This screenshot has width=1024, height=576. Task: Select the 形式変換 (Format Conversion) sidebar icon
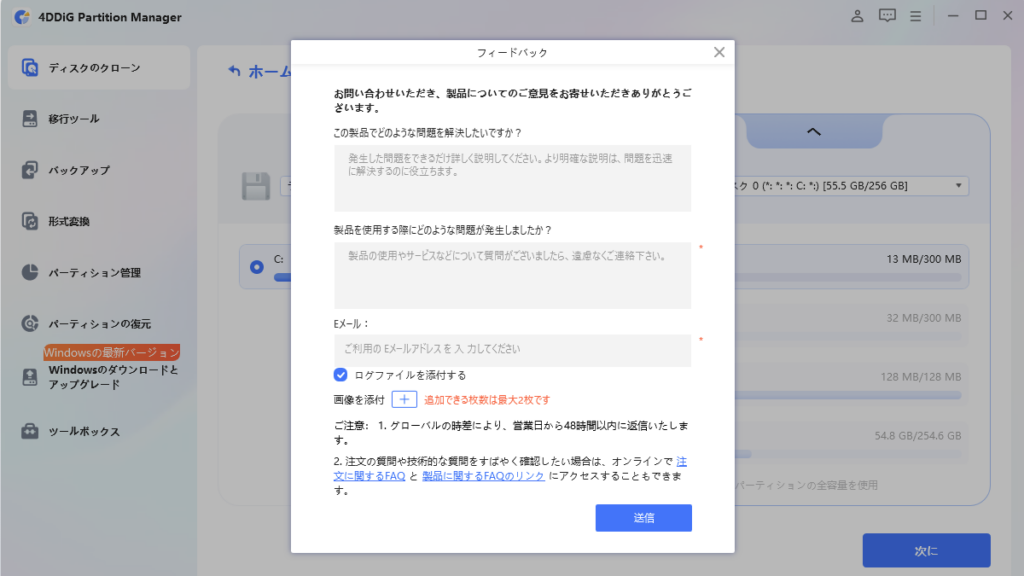tap(32, 221)
